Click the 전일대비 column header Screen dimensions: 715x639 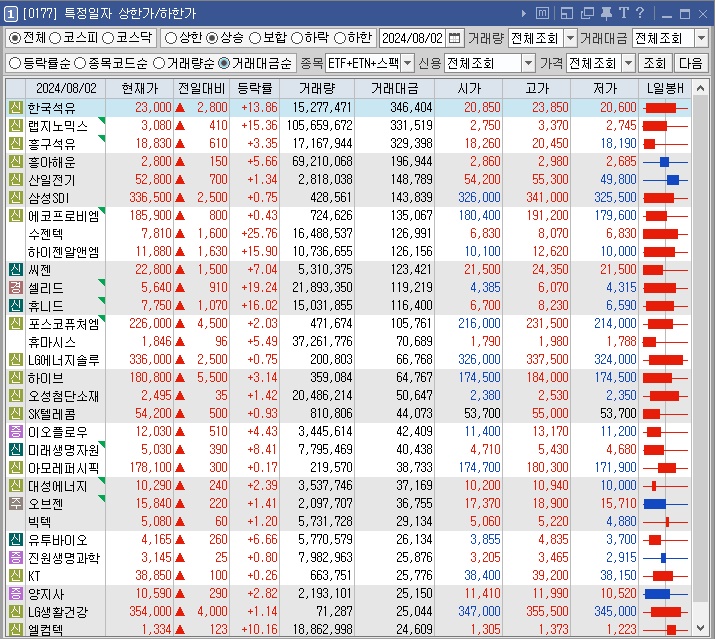coord(202,88)
